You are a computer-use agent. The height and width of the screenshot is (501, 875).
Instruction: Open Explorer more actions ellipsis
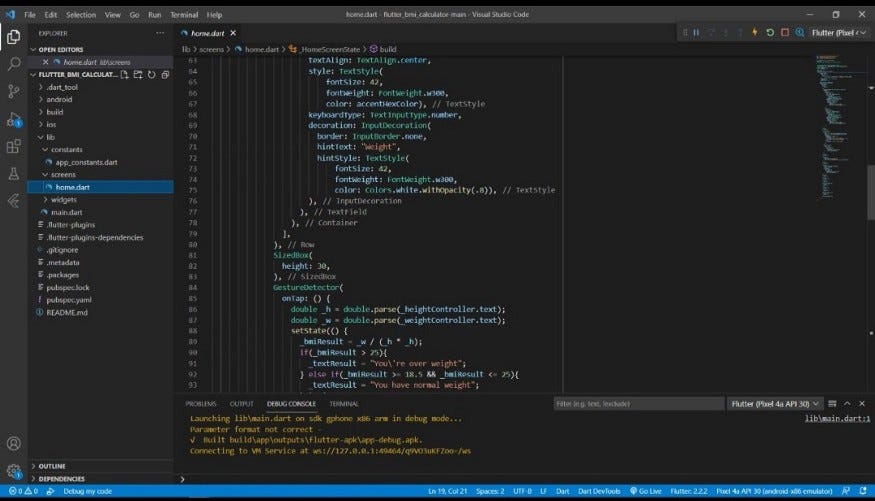pos(160,33)
